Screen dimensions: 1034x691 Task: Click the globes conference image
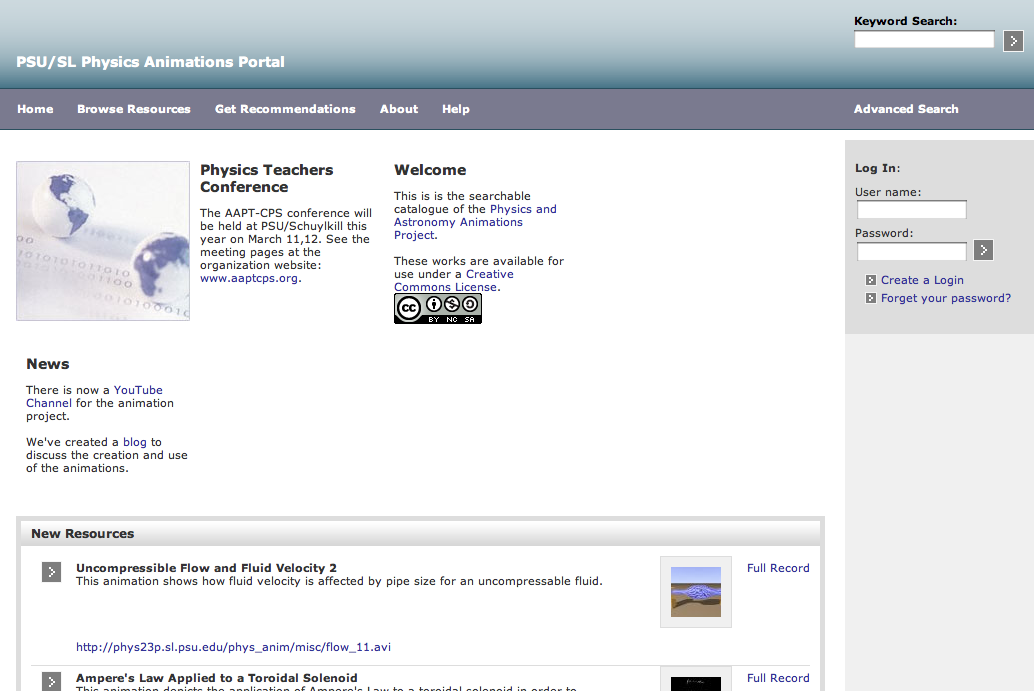103,241
